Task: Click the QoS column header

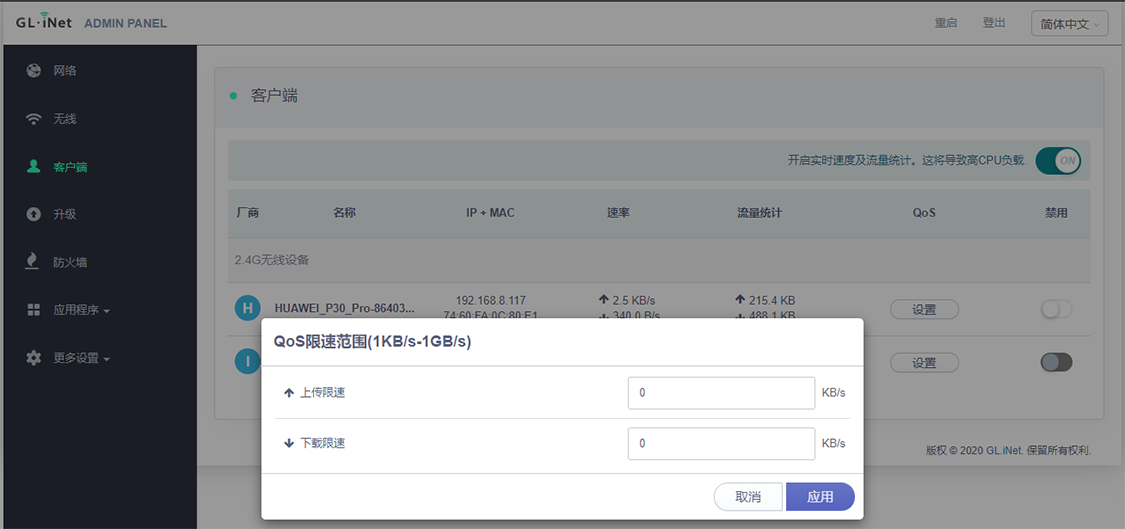Action: (x=924, y=213)
